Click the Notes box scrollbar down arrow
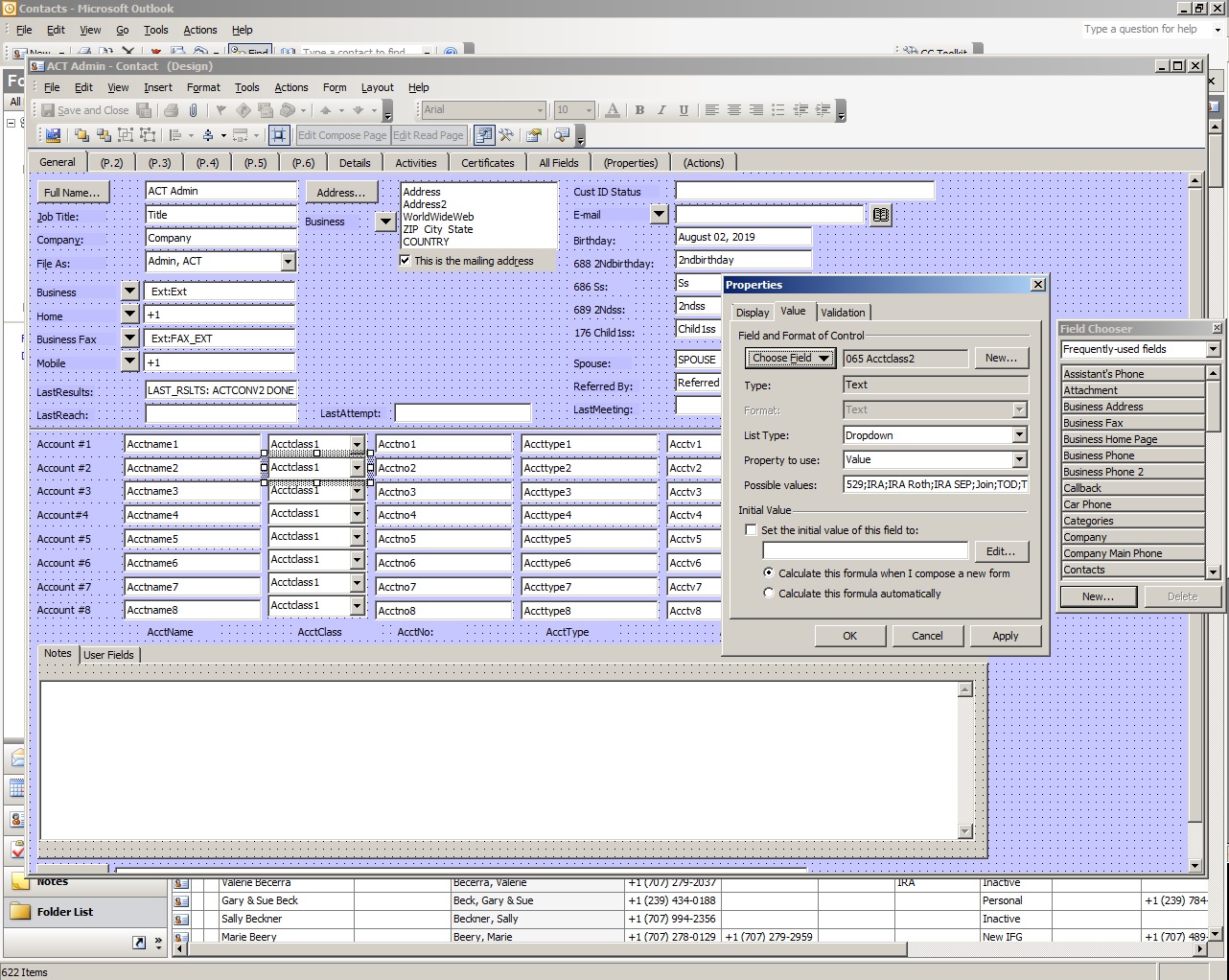1229x980 pixels. (x=965, y=831)
